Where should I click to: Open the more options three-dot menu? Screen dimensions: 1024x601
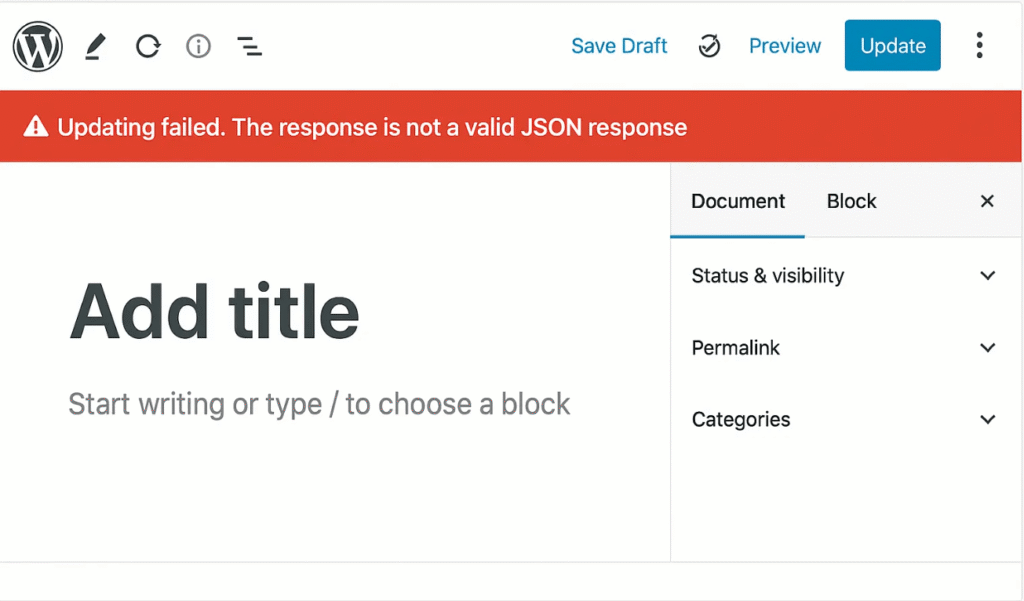point(979,45)
